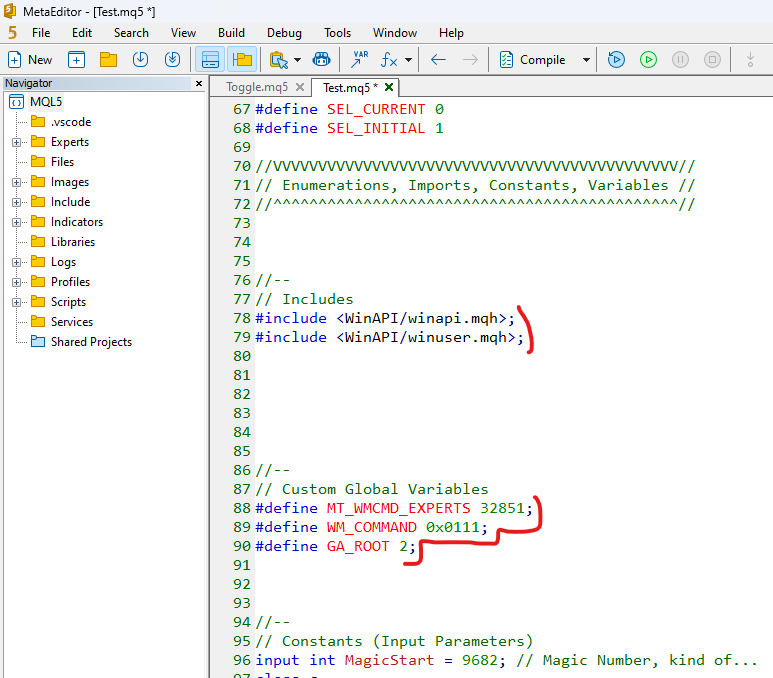Select the Files folder
Viewport: 773px width, 678px height.
click(x=62, y=162)
